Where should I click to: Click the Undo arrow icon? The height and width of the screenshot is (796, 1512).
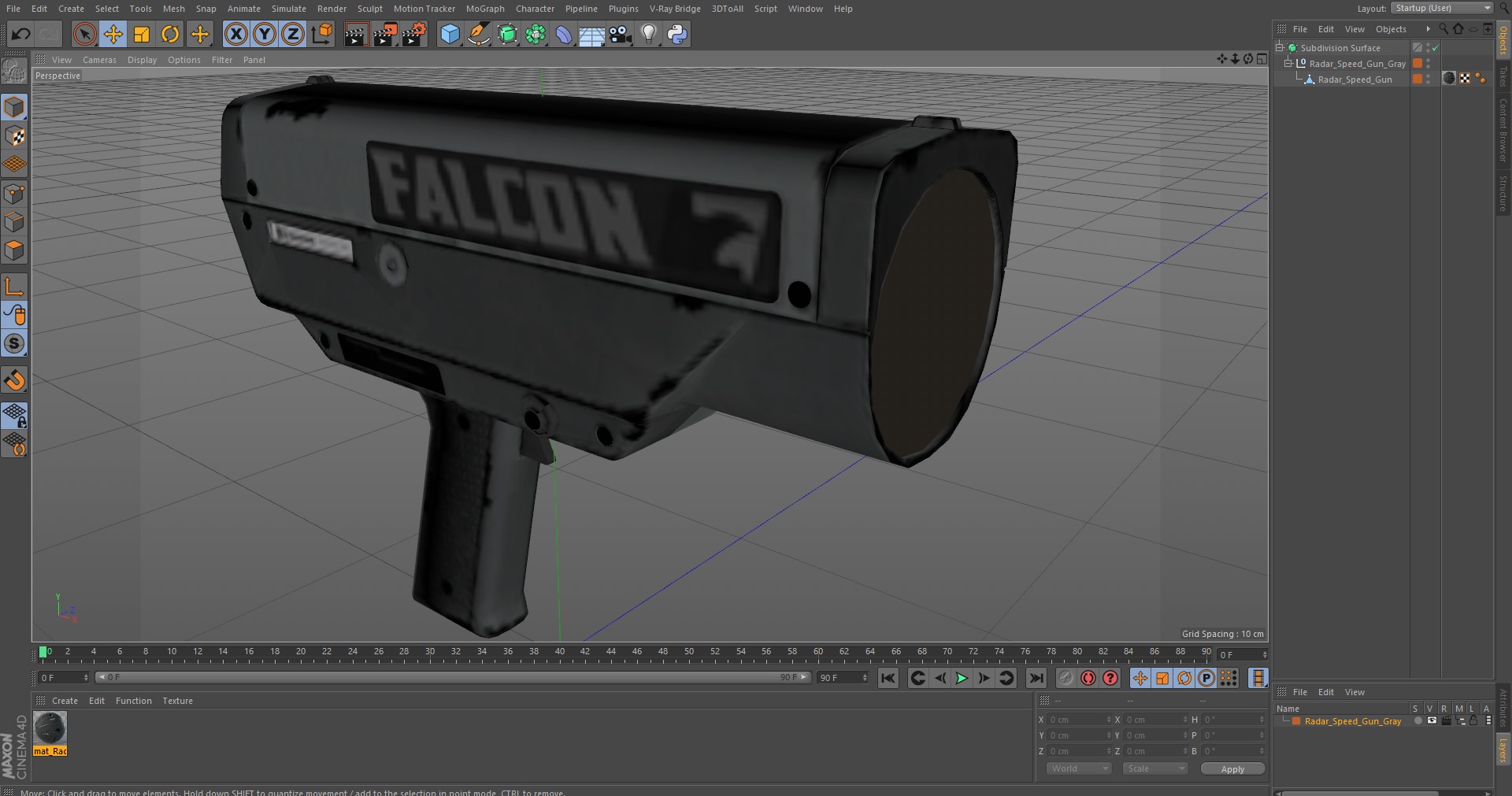(21, 34)
